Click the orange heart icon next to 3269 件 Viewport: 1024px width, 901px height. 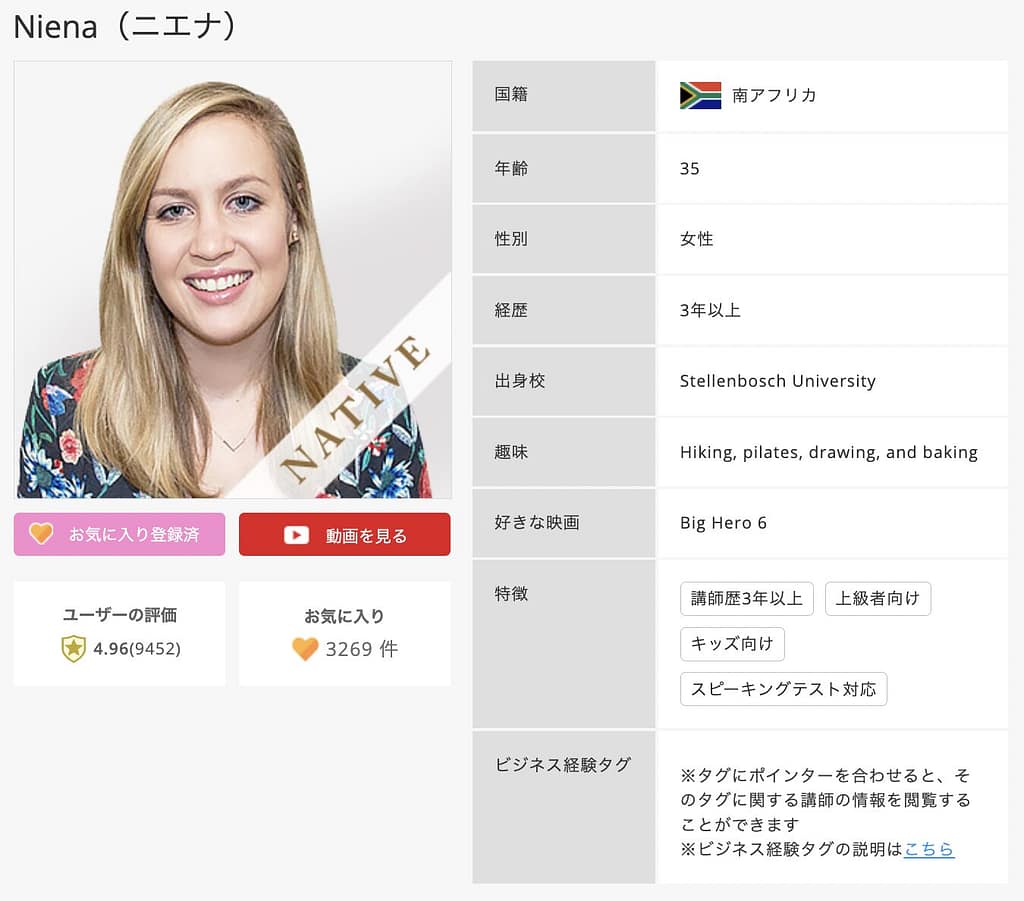pos(305,649)
